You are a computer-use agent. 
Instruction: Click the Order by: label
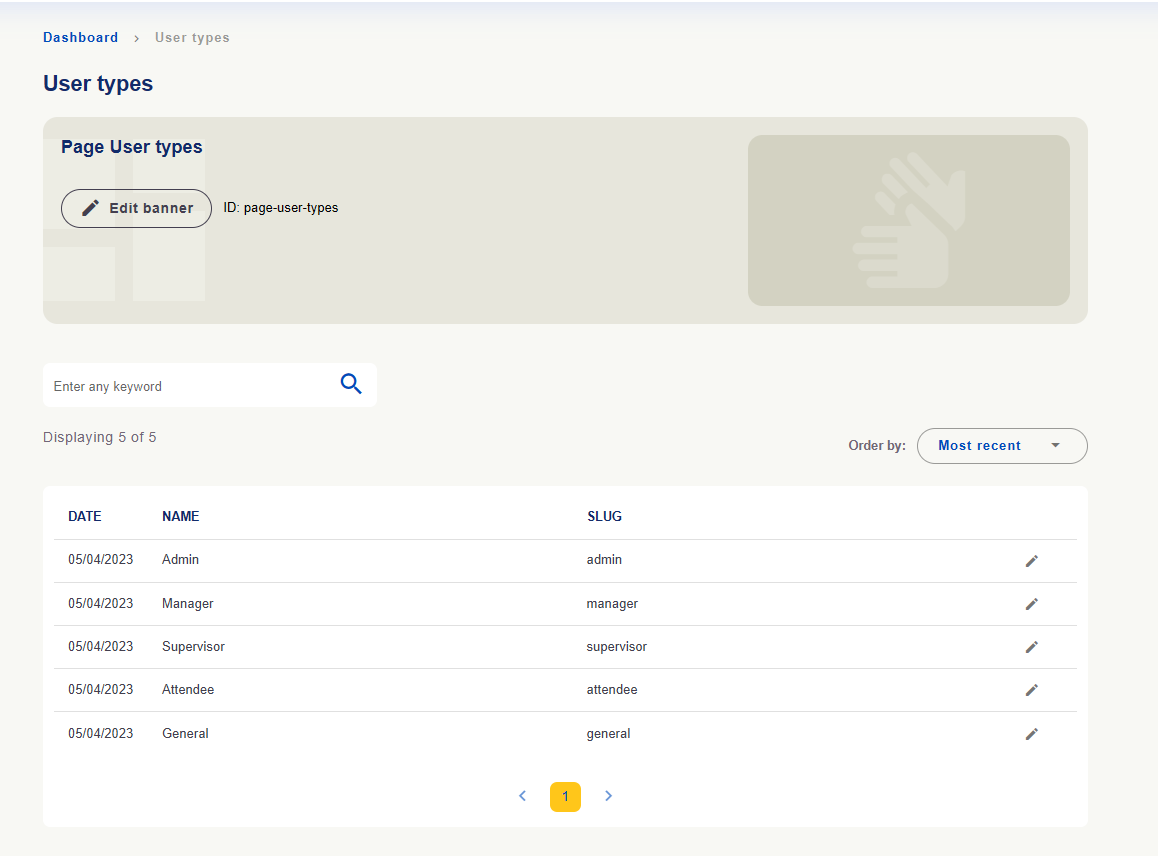click(x=877, y=445)
